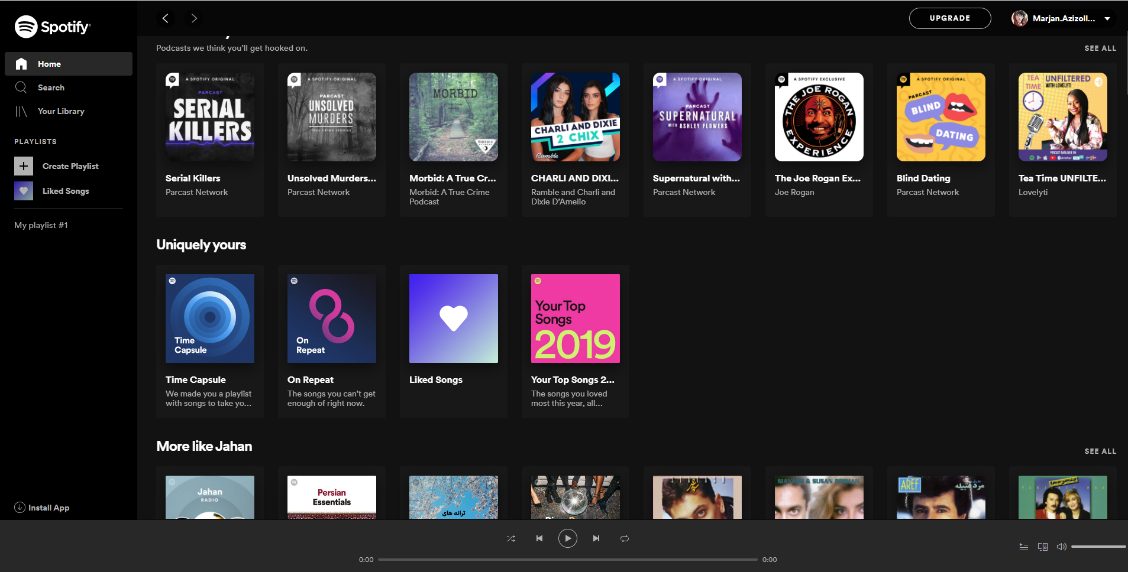This screenshot has width=1128, height=572.
Task: Go forward with the right arrow
Action: pos(194,18)
